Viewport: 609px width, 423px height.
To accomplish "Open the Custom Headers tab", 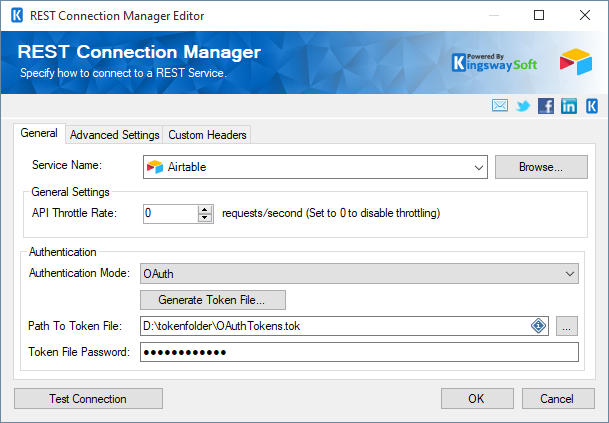I will tap(207, 135).
